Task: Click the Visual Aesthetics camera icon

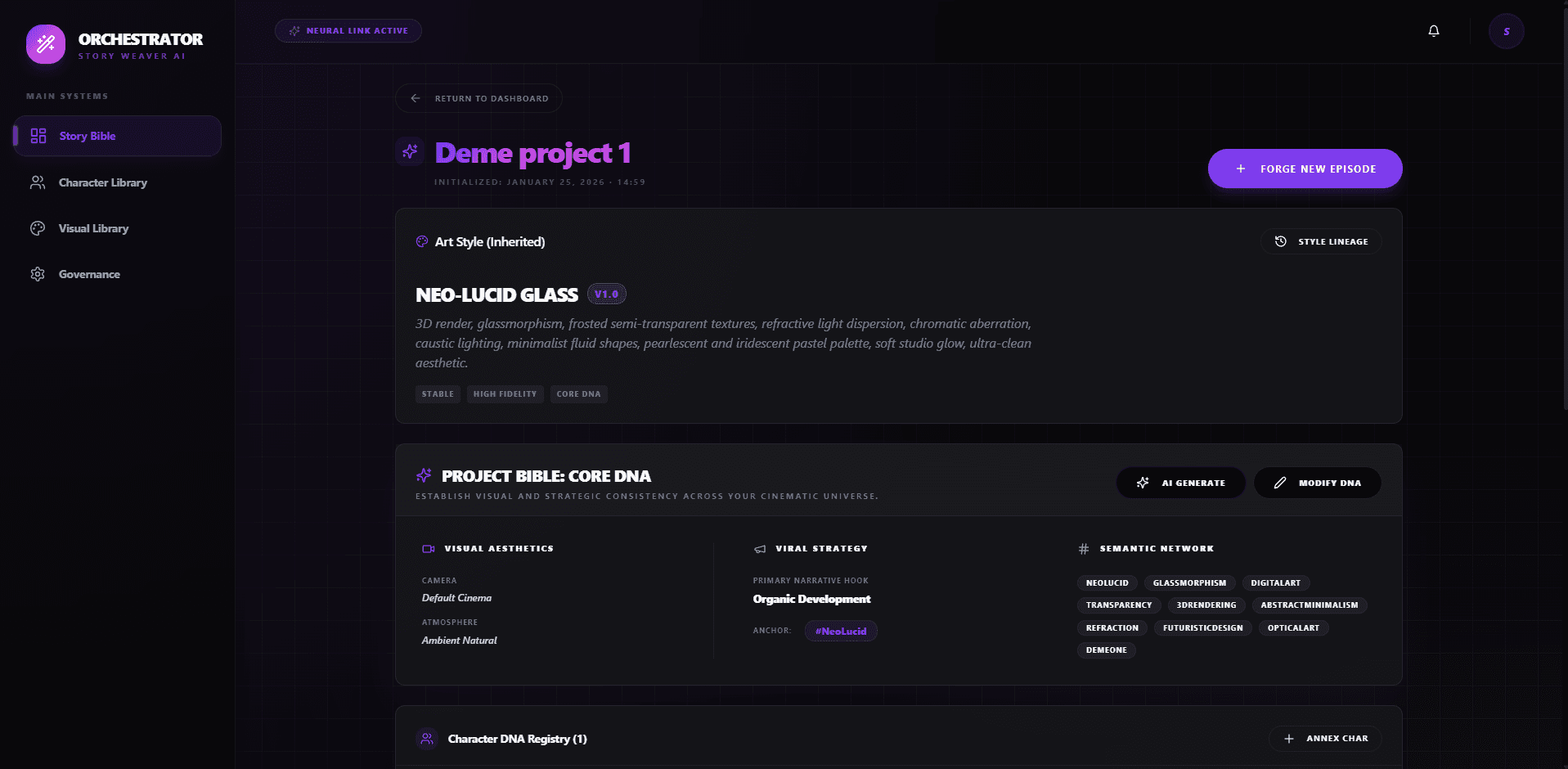Action: (x=428, y=548)
